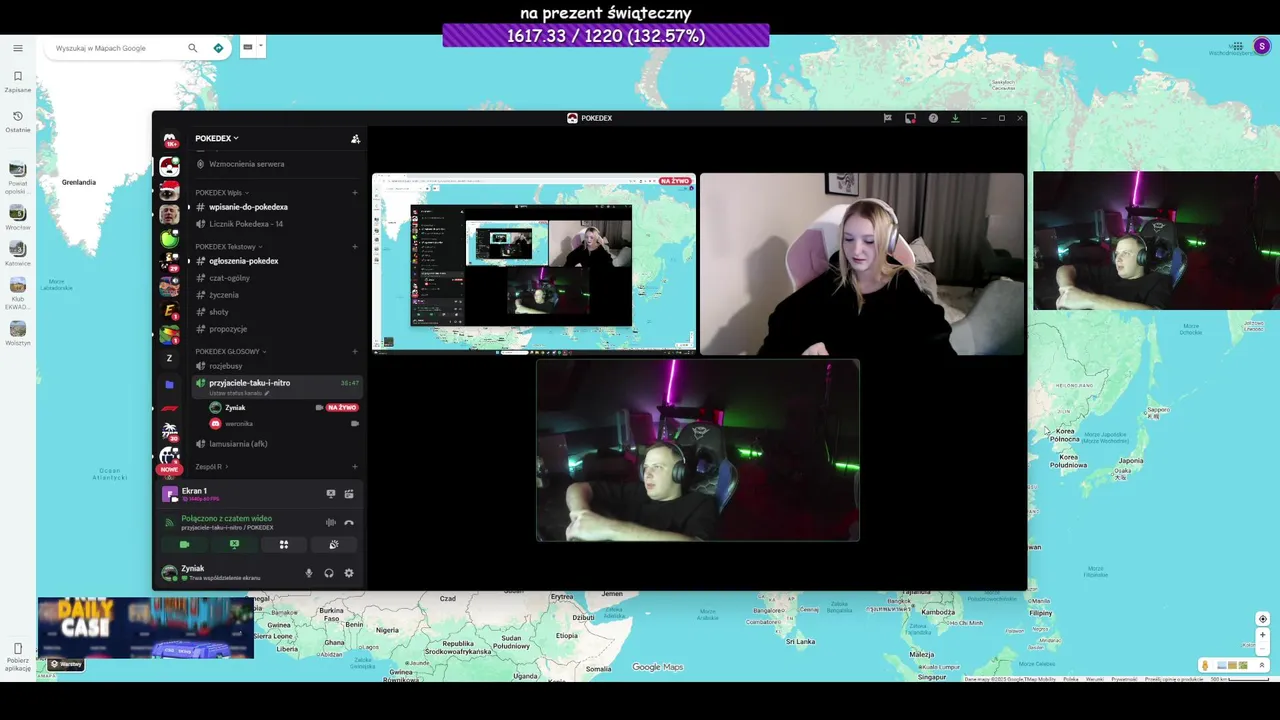Stop streaming Ekran 1 via monitor icon
Screen dimensions: 1280x720
[x=331, y=493]
